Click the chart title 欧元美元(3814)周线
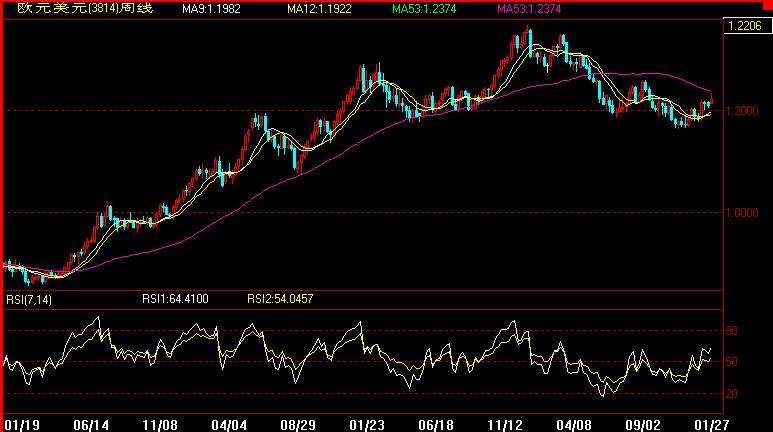Screen dimensions: 773x432 point(85,8)
